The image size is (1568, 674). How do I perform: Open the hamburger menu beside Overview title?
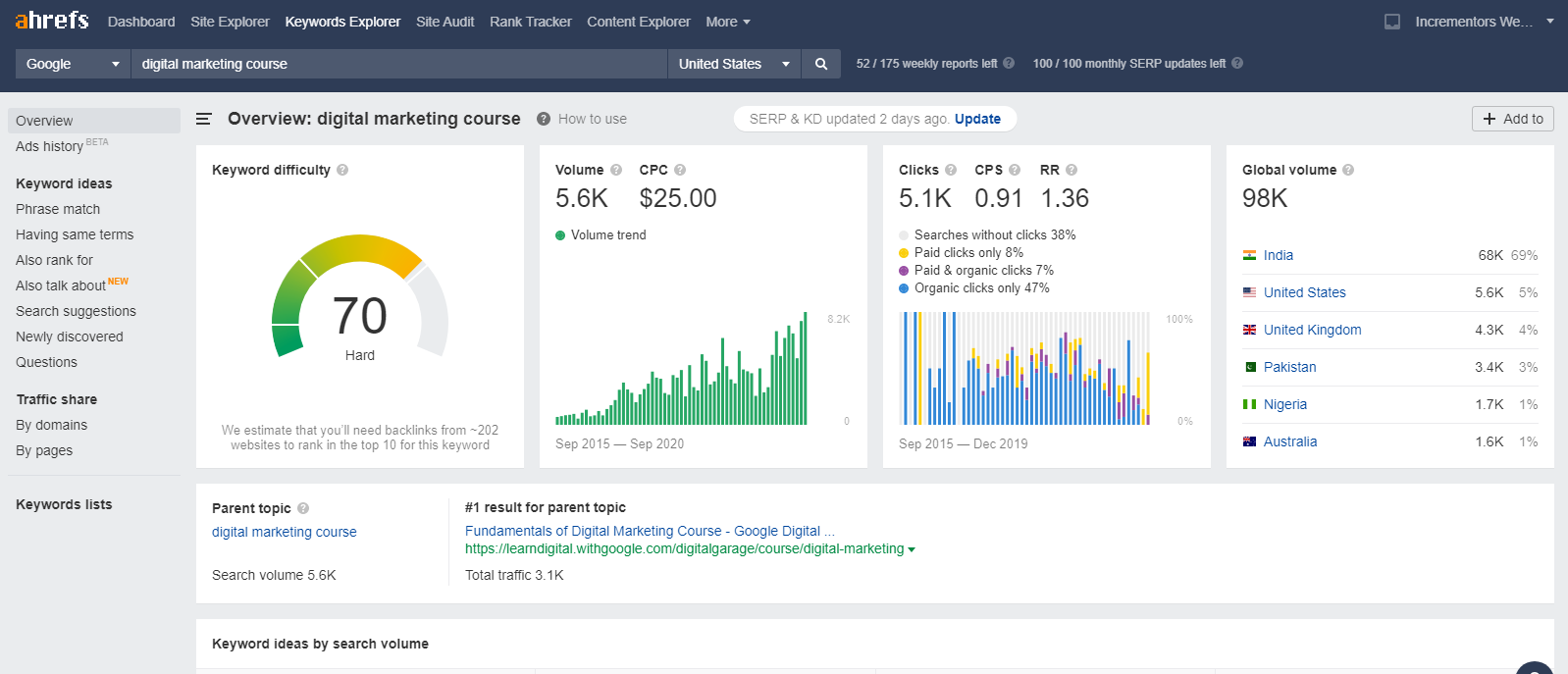204,119
